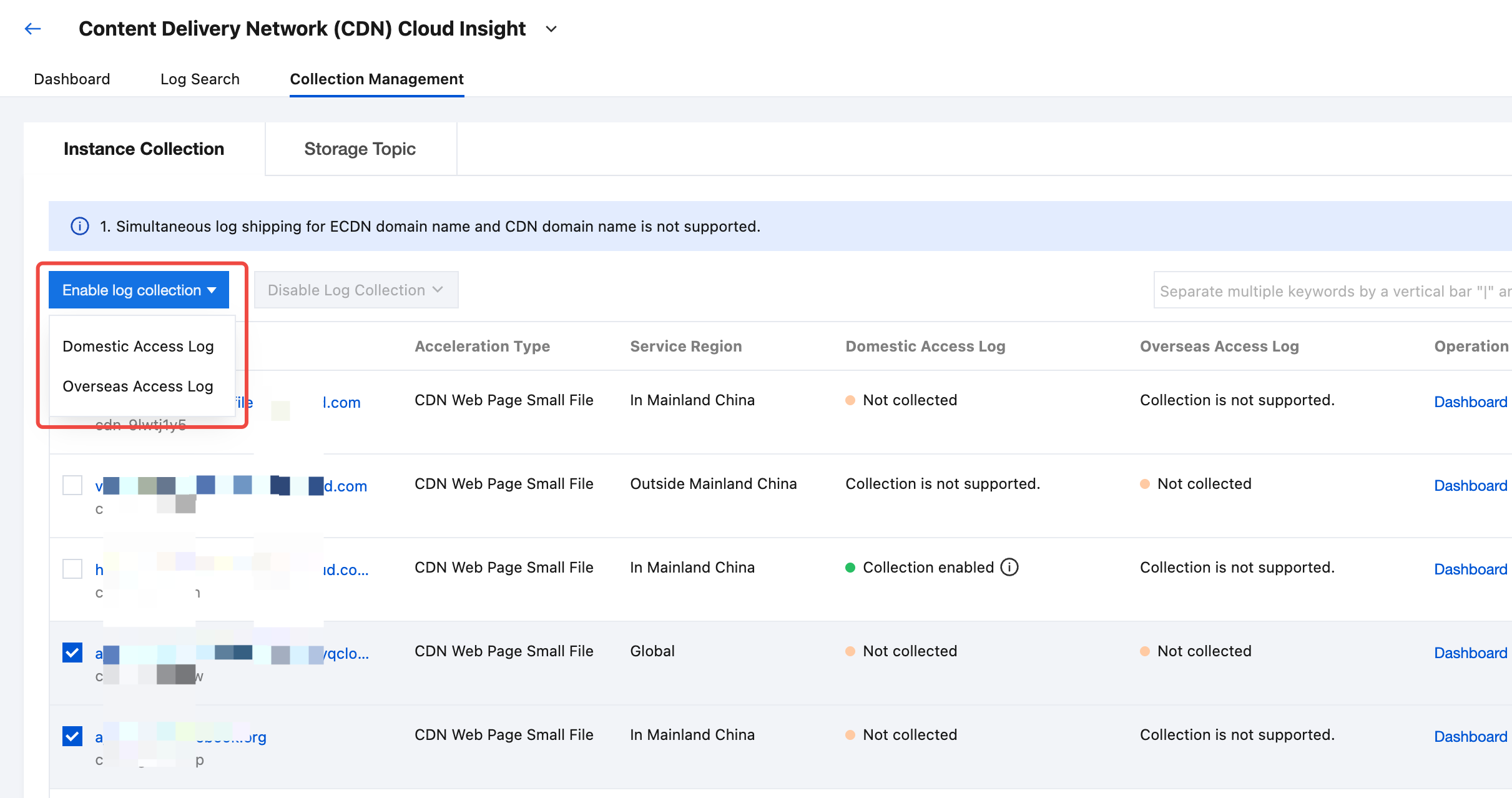Expand the CDN Cloud Insight title chevron
This screenshot has width=1512, height=798.
pos(551,29)
